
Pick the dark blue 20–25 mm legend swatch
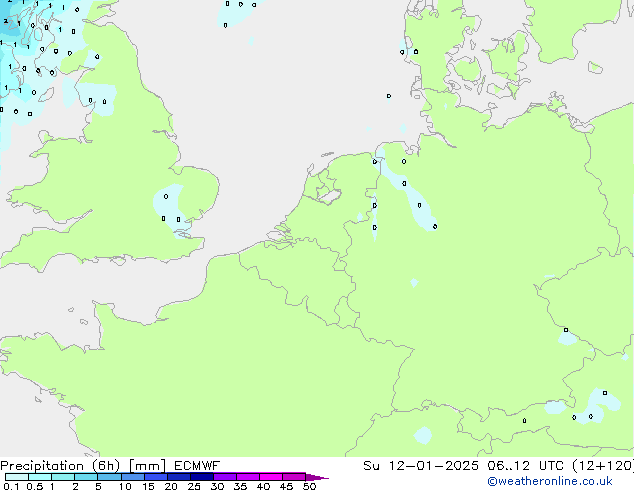tap(182, 477)
